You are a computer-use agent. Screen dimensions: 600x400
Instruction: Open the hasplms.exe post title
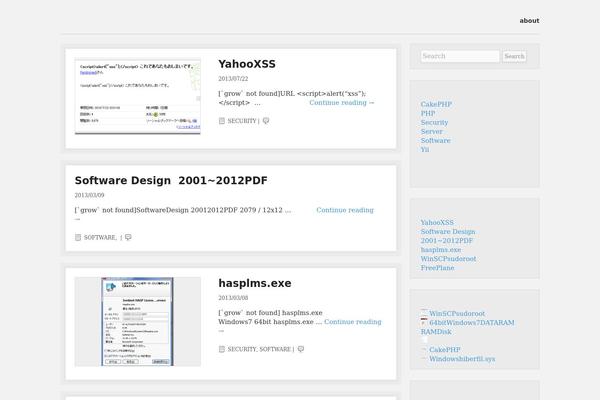(255, 283)
